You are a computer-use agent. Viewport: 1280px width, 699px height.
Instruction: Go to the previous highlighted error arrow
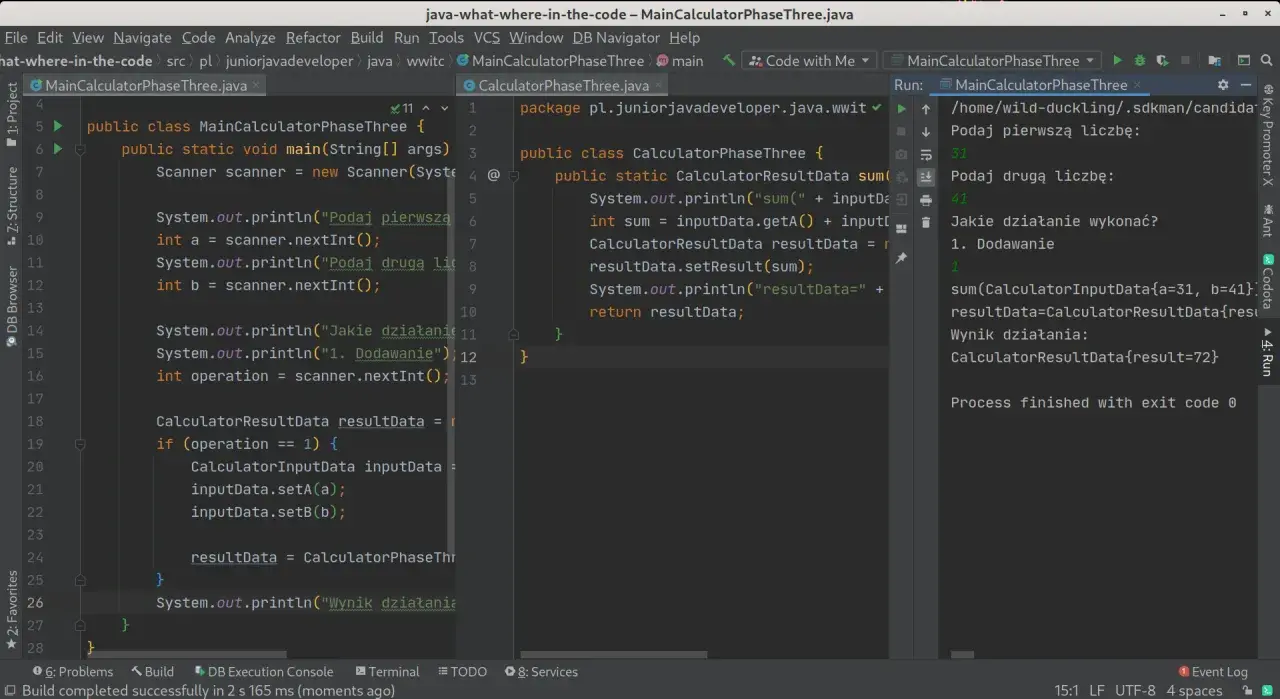(x=427, y=108)
